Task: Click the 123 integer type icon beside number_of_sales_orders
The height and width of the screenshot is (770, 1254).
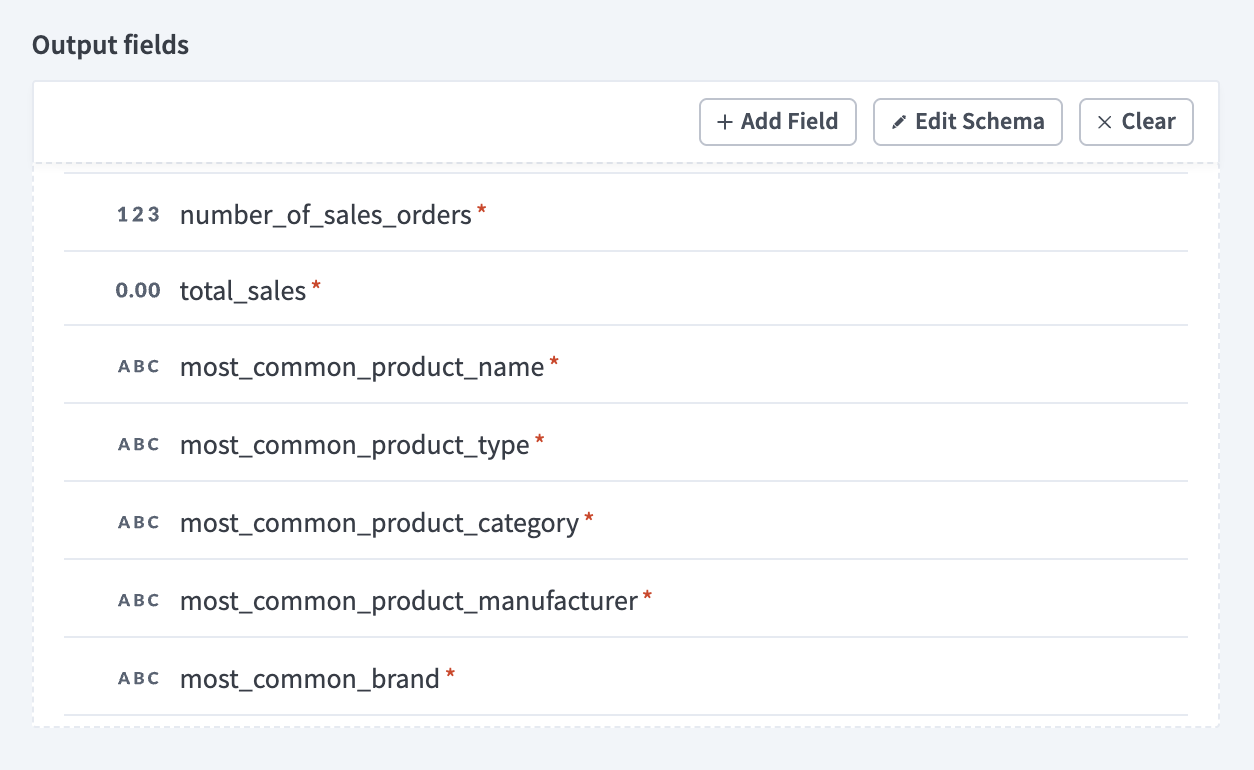Action: 138,214
